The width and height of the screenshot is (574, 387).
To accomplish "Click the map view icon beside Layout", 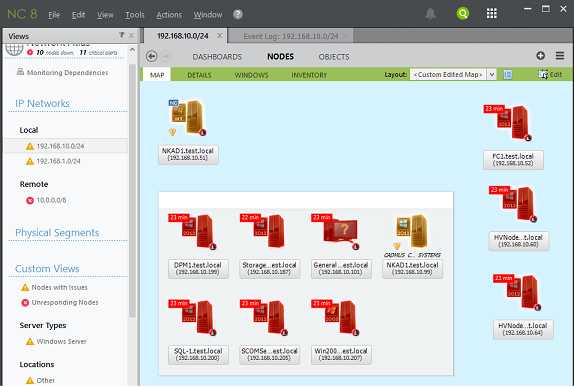I will click(x=507, y=75).
